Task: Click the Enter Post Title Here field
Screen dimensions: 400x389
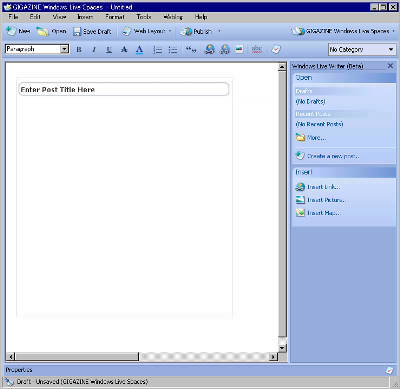Action: [x=124, y=89]
